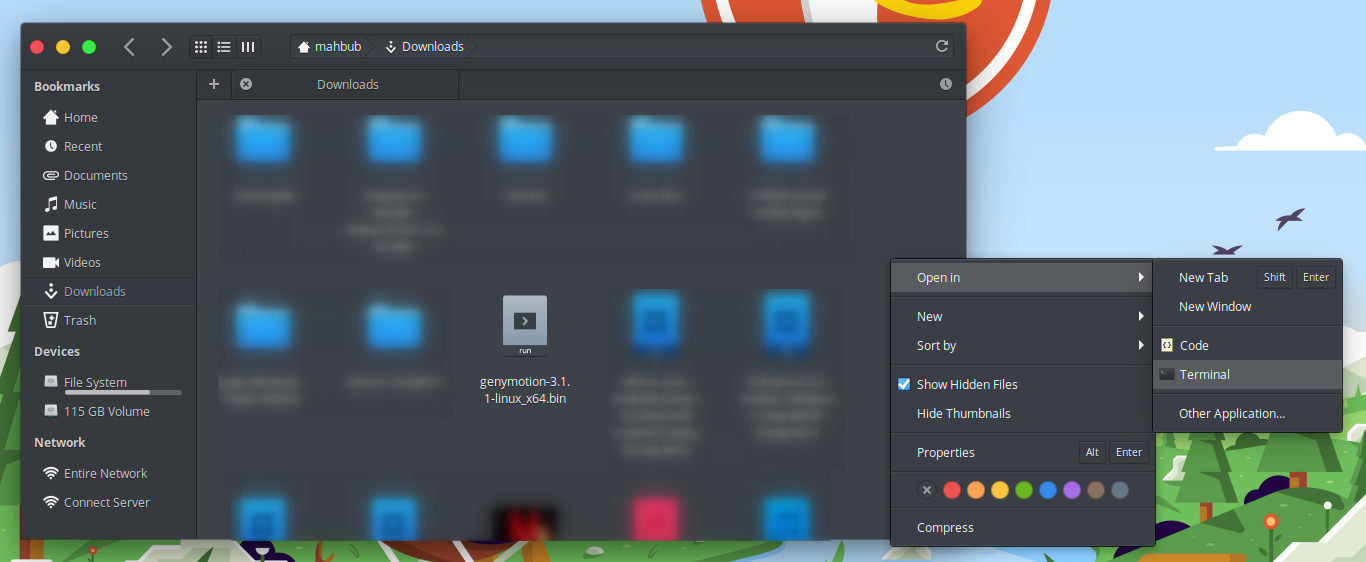Open in Code from the submenu
This screenshot has width=1366, height=562.
[x=1247, y=345]
